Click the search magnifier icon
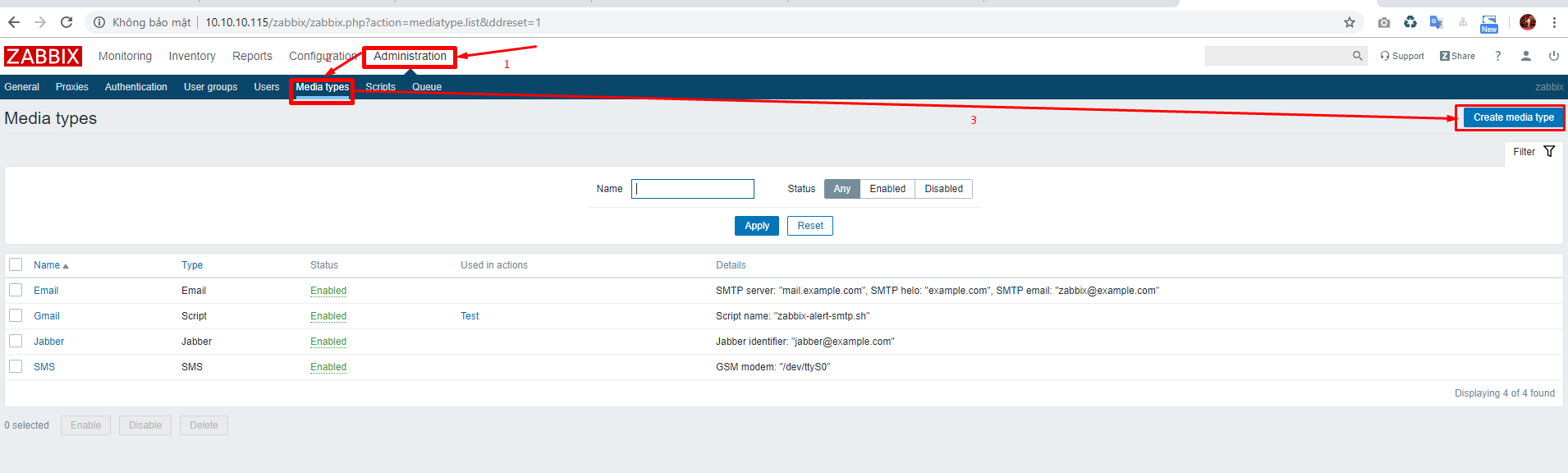 point(1357,56)
